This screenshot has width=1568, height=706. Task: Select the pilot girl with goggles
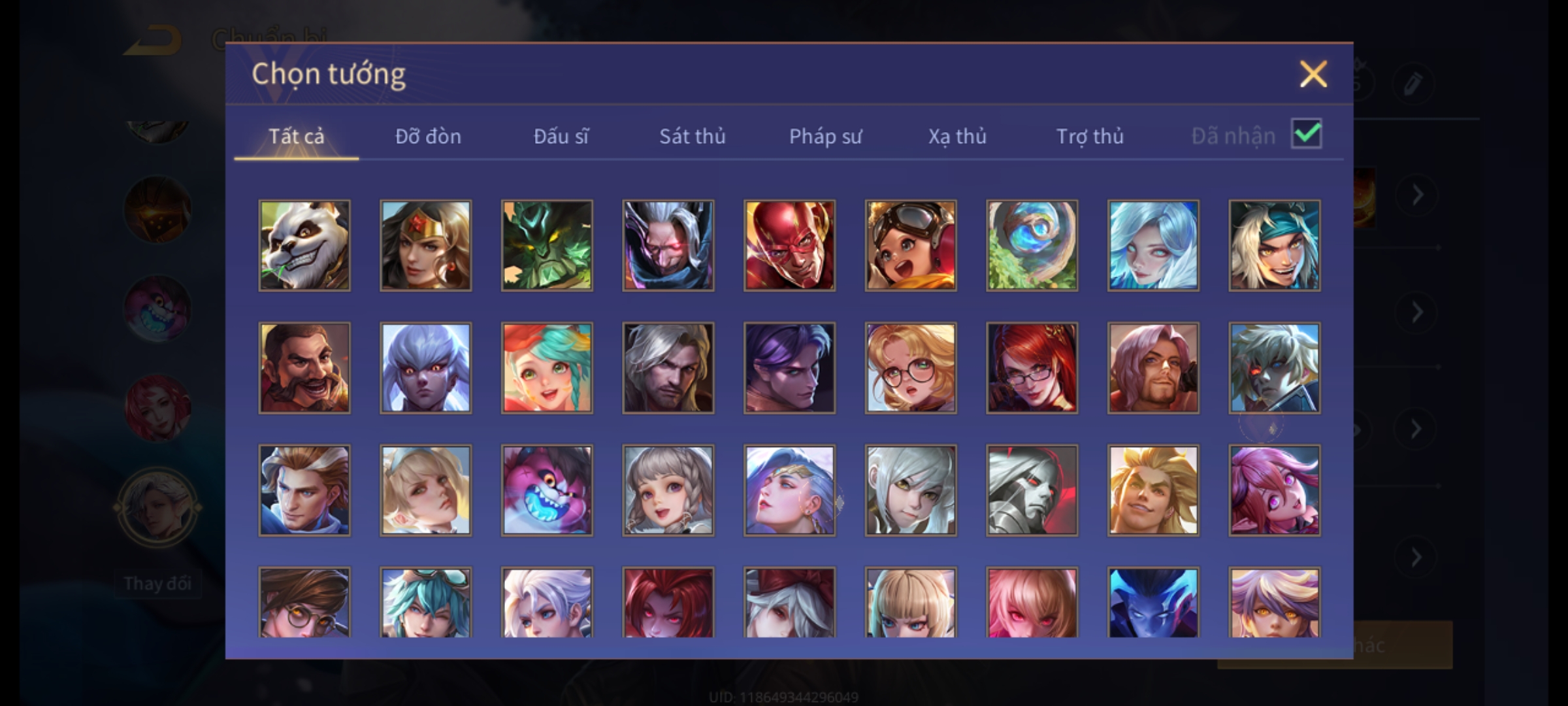point(911,245)
